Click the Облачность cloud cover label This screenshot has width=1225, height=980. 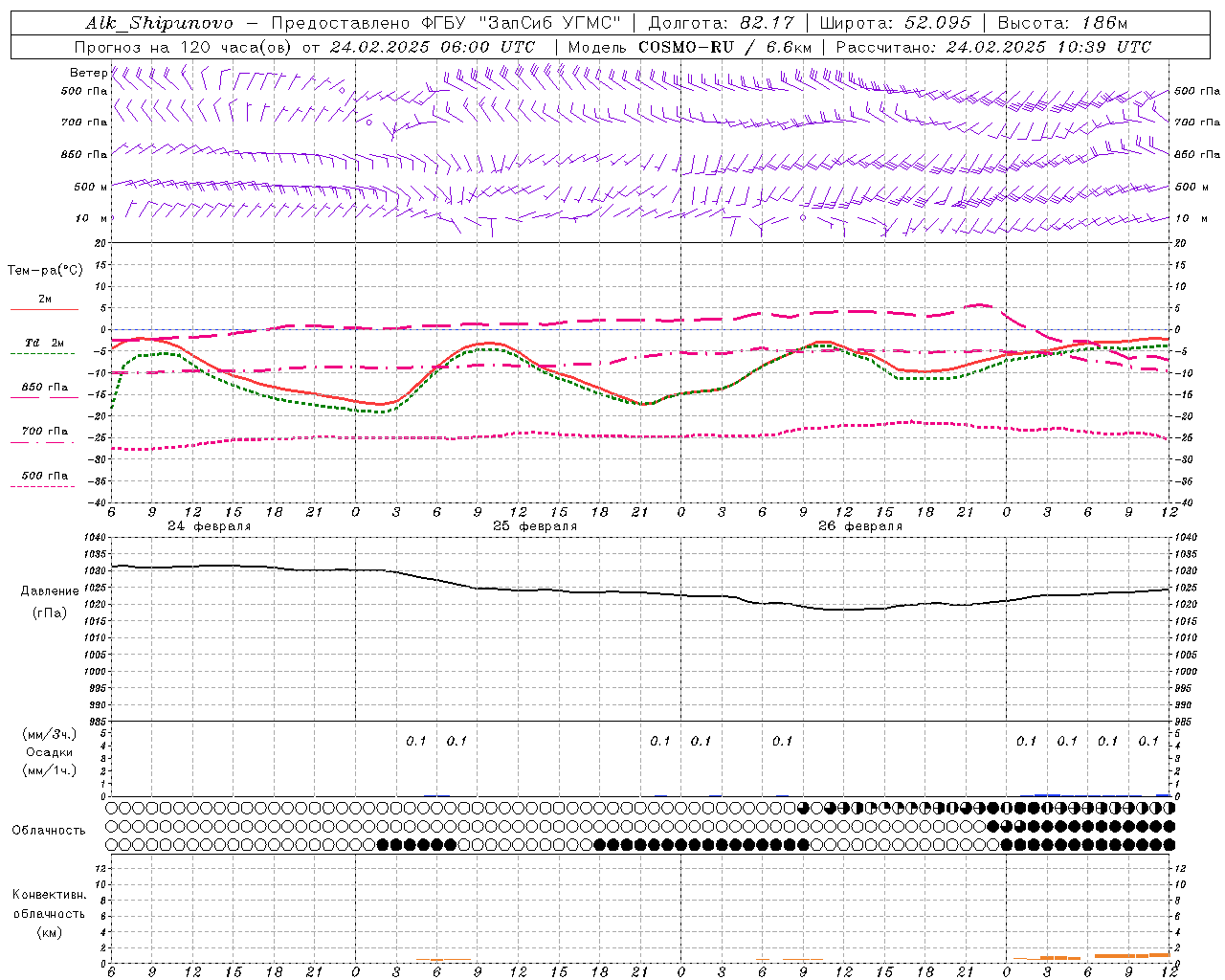(49, 831)
